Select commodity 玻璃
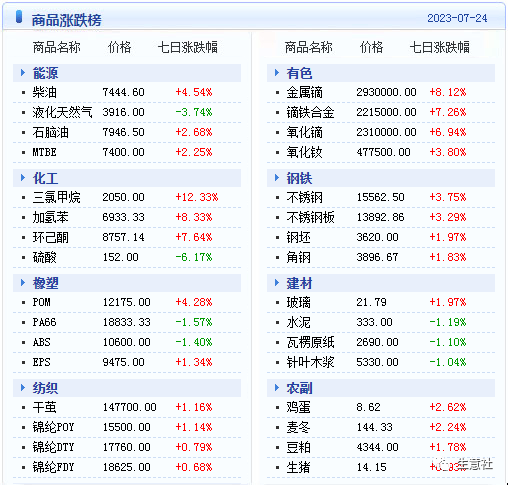508x485 pixels. pyautogui.click(x=299, y=302)
